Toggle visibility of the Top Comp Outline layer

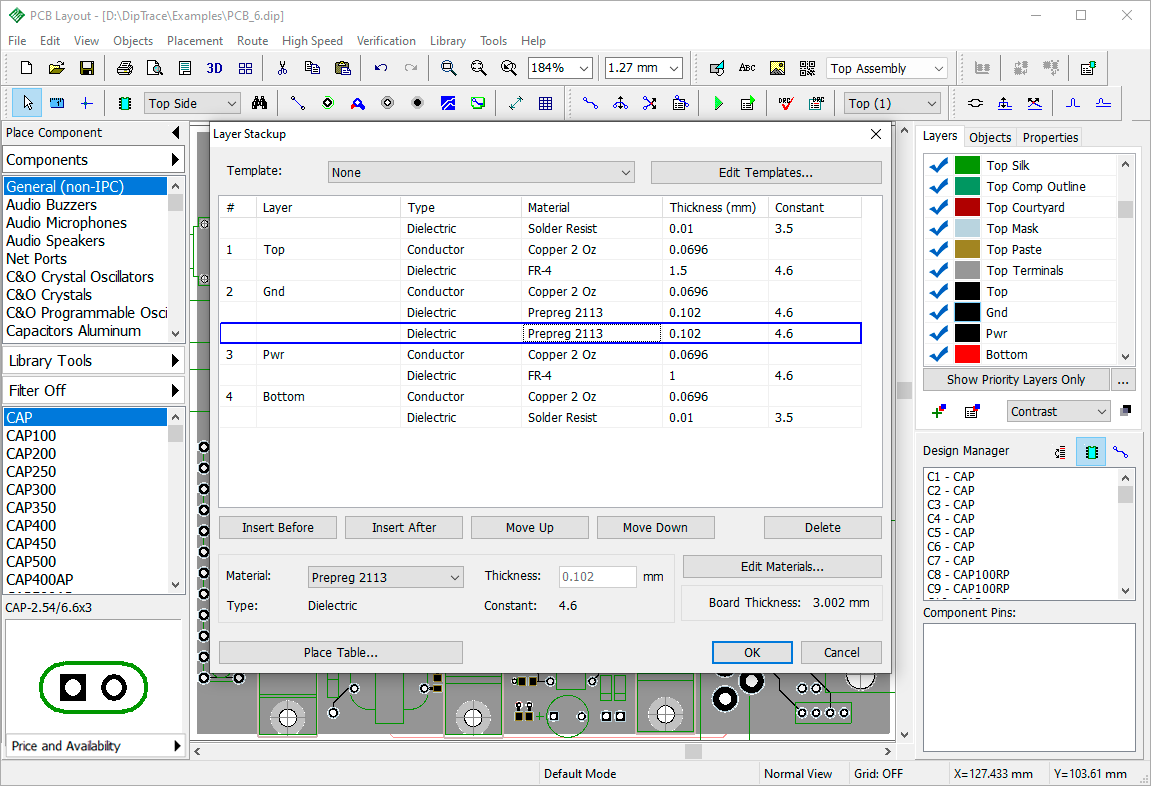[938, 186]
